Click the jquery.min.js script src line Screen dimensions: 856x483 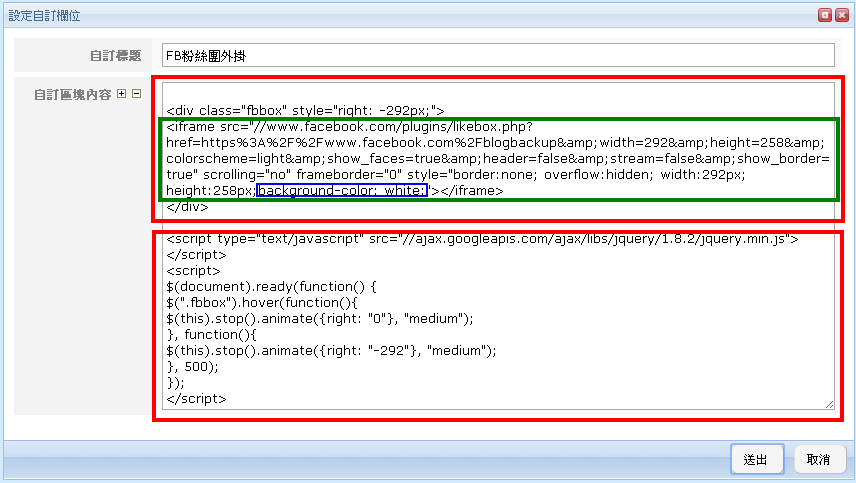pyautogui.click(x=483, y=238)
